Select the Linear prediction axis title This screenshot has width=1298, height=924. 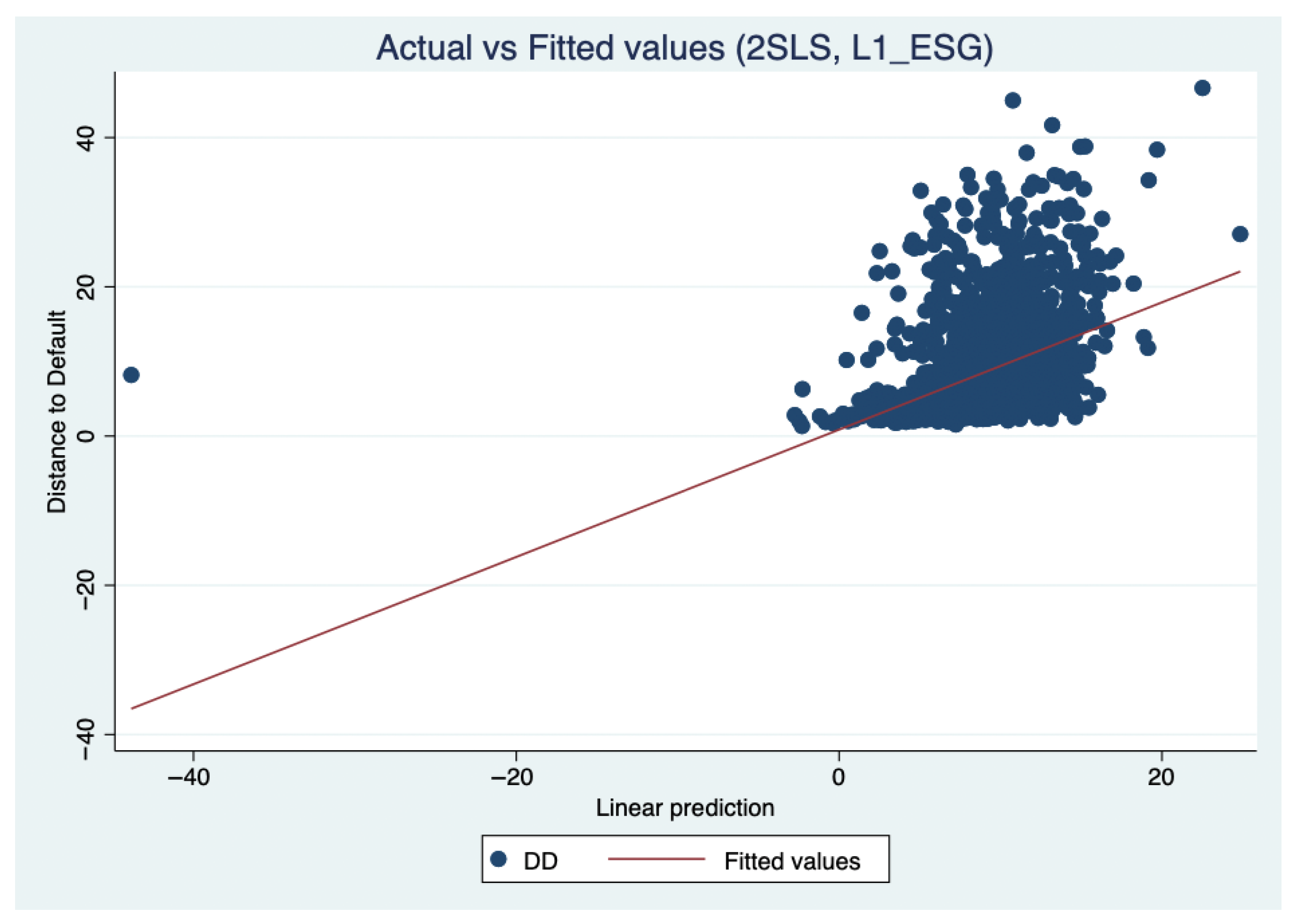tap(685, 808)
